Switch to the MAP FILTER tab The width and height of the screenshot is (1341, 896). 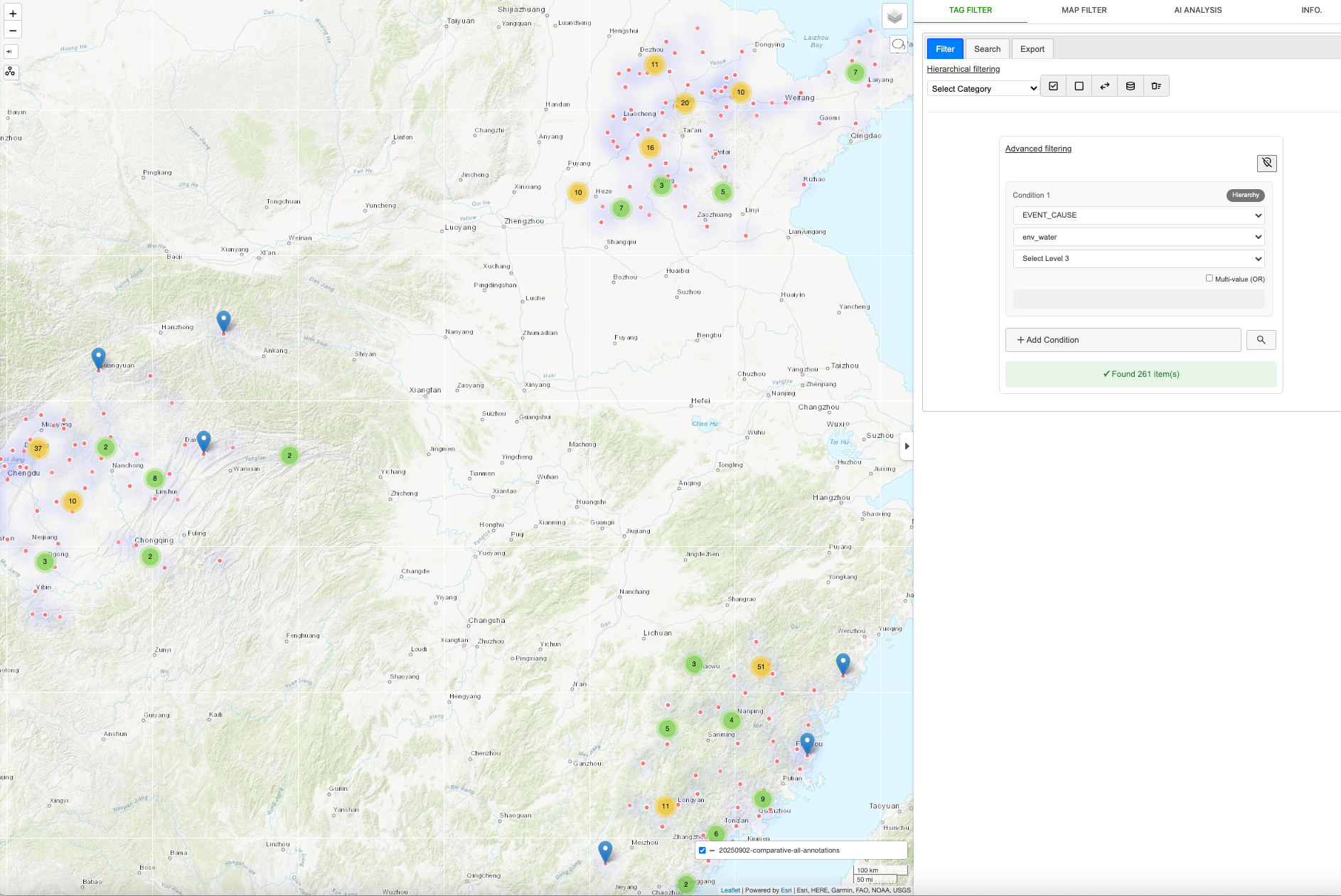[1084, 10]
